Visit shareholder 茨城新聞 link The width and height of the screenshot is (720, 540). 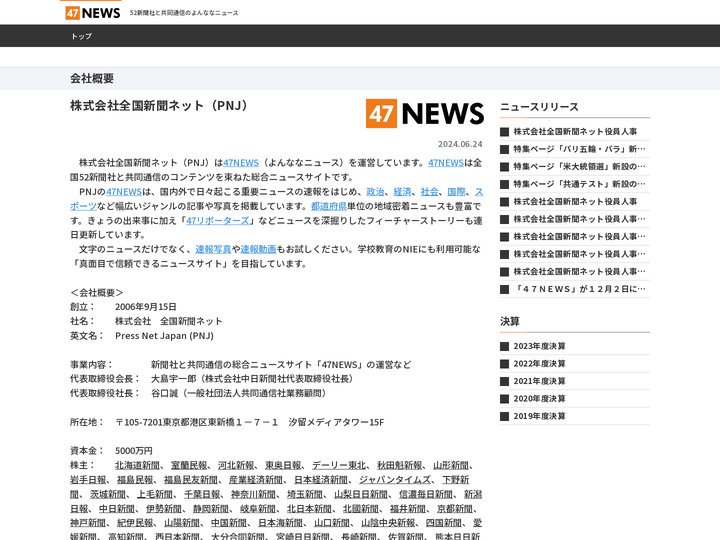coord(108,494)
